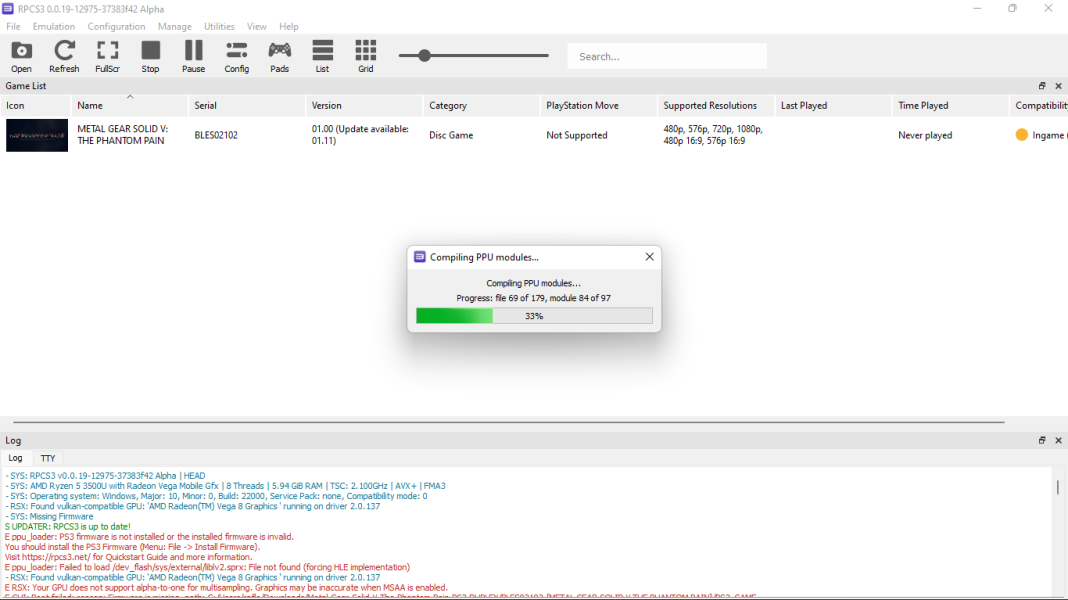
Task: Click the dialog's purple RPCS3 icon
Action: [420, 257]
